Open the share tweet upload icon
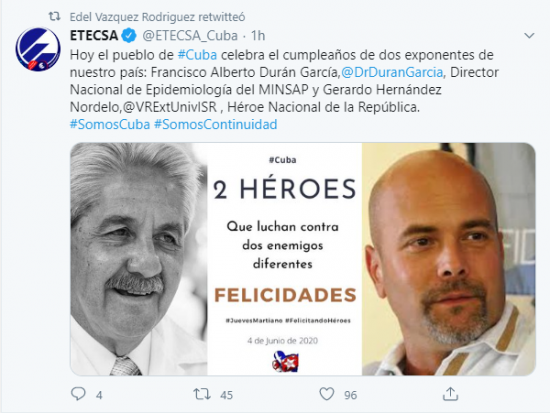The height and width of the screenshot is (413, 550). [x=450, y=394]
